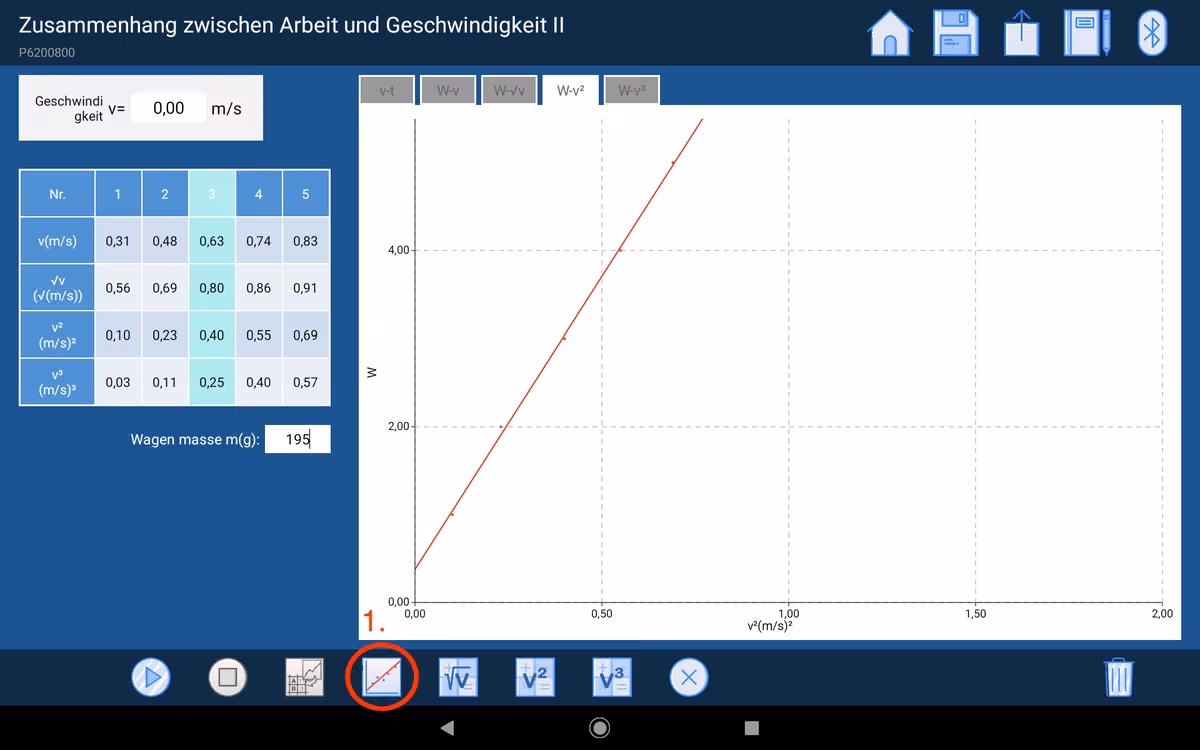Stop measurement with the square stop button
Image resolution: width=1200 pixels, height=750 pixels.
(227, 678)
